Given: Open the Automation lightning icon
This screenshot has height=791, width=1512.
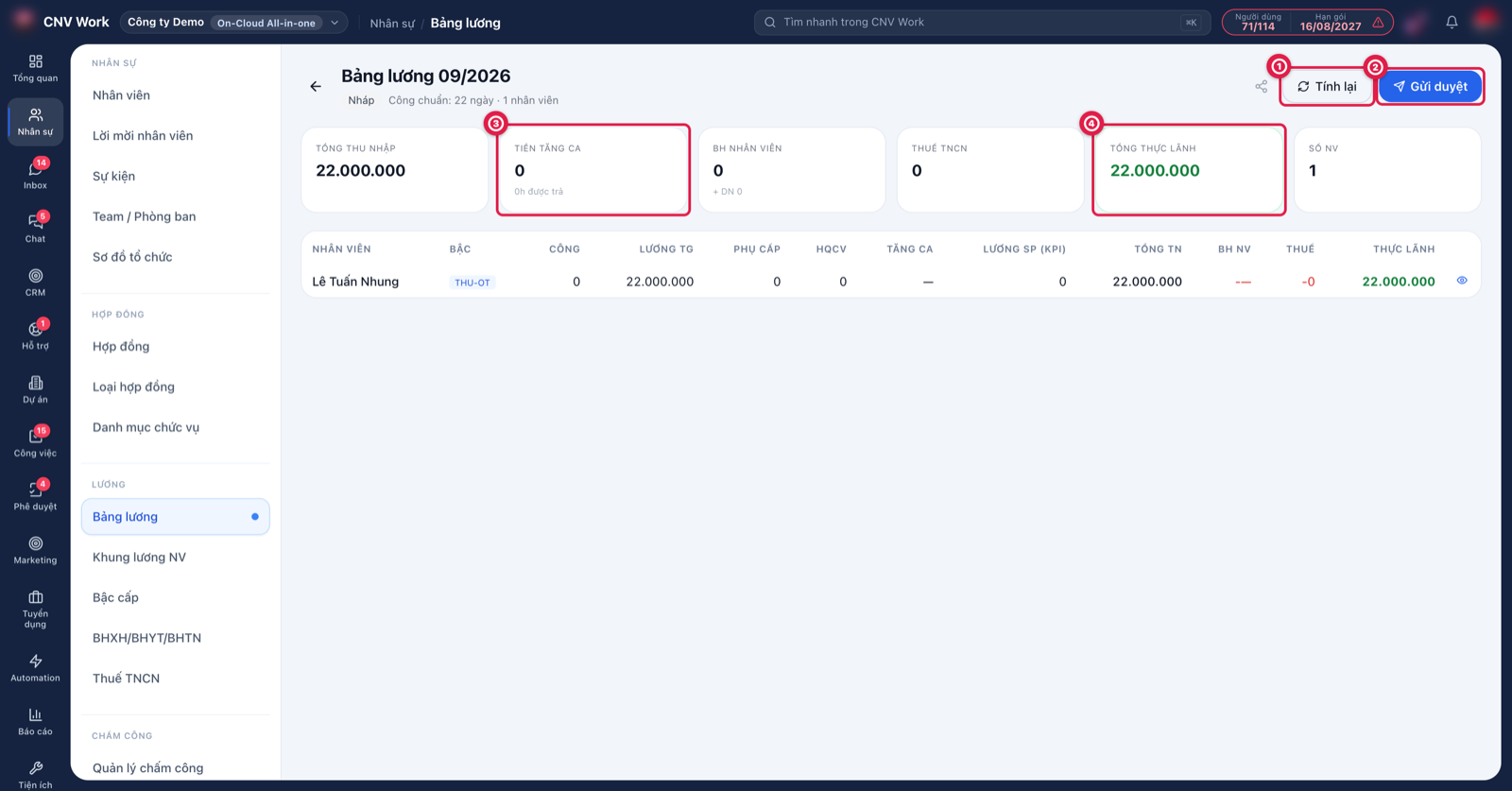Looking at the screenshot, I should pyautogui.click(x=35, y=668).
